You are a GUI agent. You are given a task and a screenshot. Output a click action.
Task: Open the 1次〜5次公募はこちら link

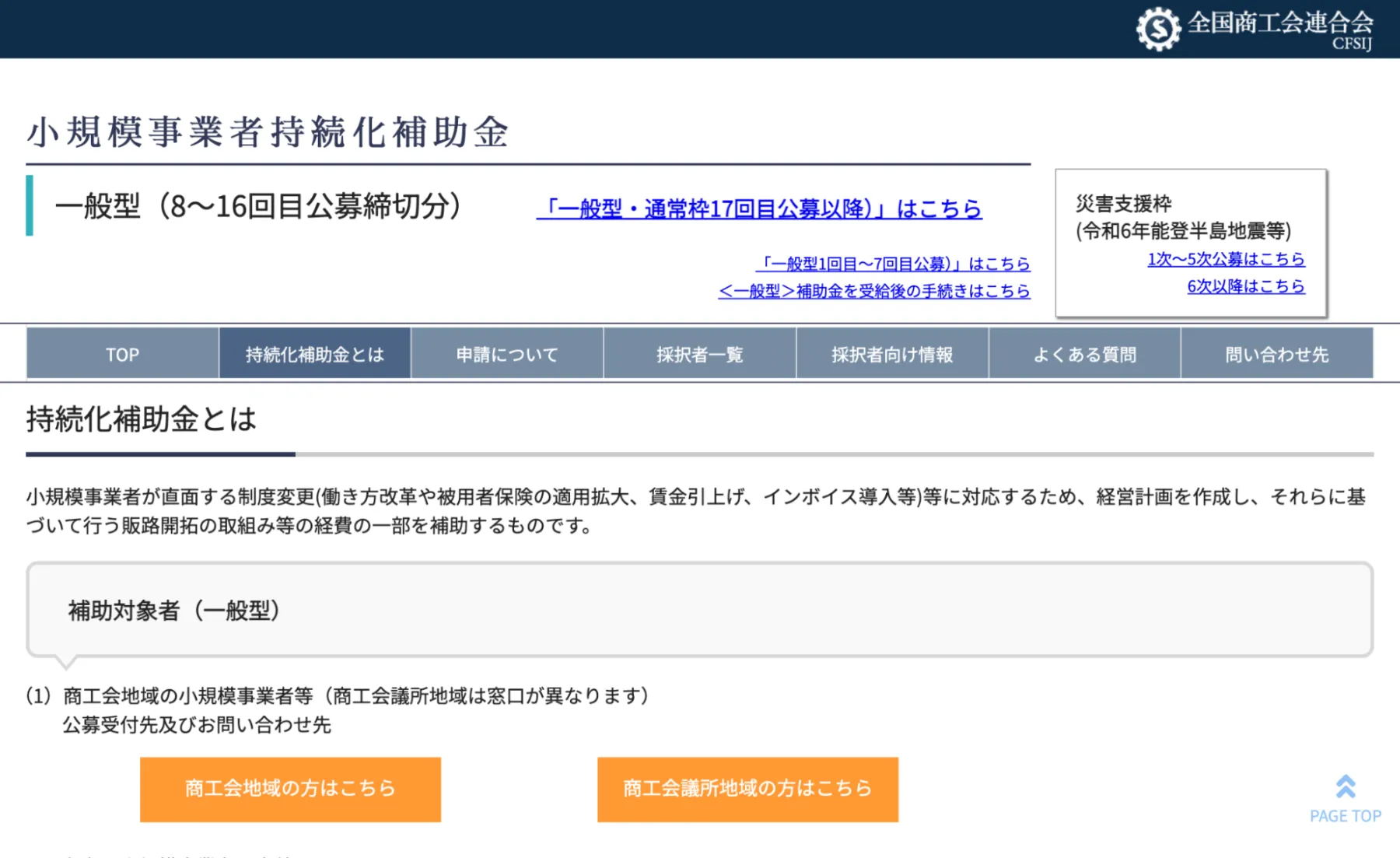coord(1227,259)
